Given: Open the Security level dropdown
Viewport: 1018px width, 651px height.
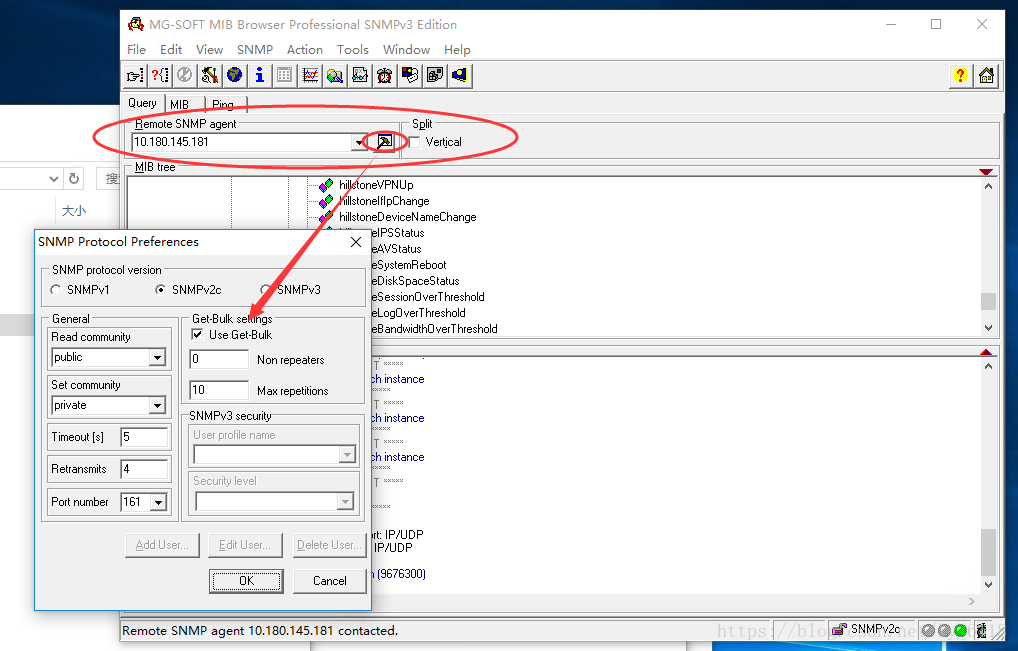Looking at the screenshot, I should click(x=345, y=501).
